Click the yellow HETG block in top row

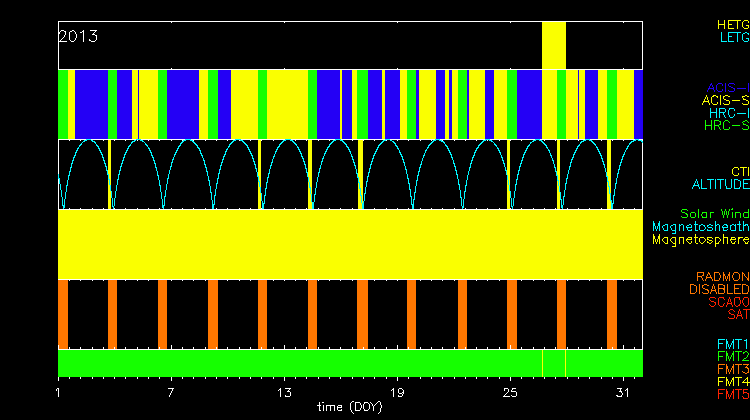point(553,45)
